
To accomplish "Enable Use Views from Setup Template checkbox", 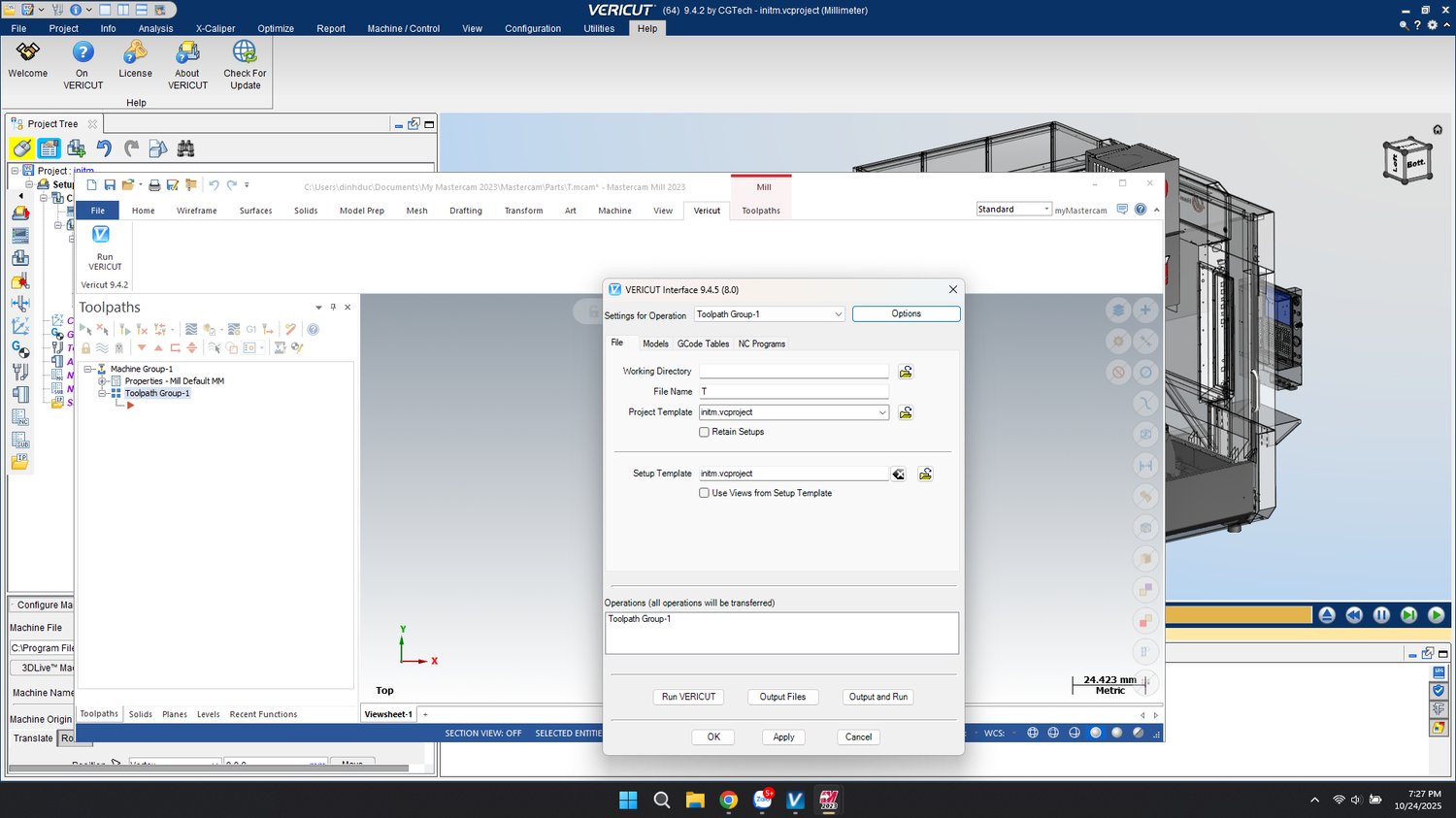I will [x=705, y=493].
